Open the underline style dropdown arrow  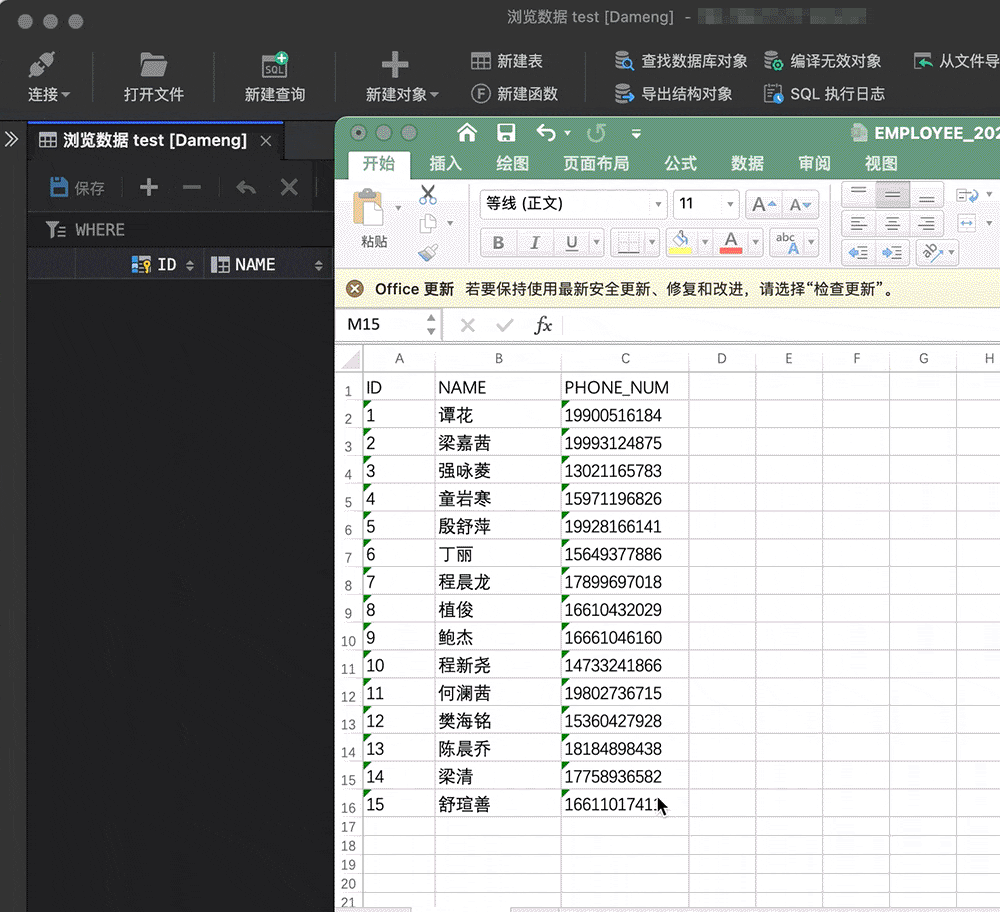coord(596,243)
